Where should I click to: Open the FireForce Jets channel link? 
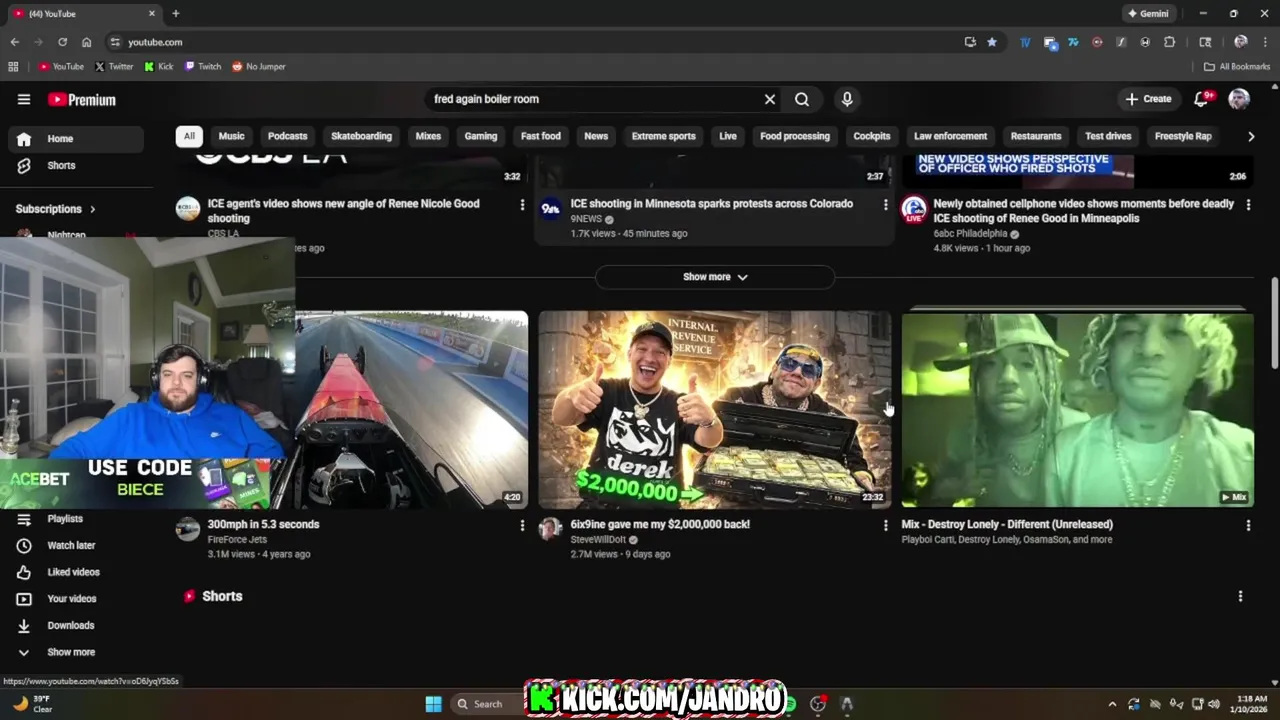click(237, 540)
